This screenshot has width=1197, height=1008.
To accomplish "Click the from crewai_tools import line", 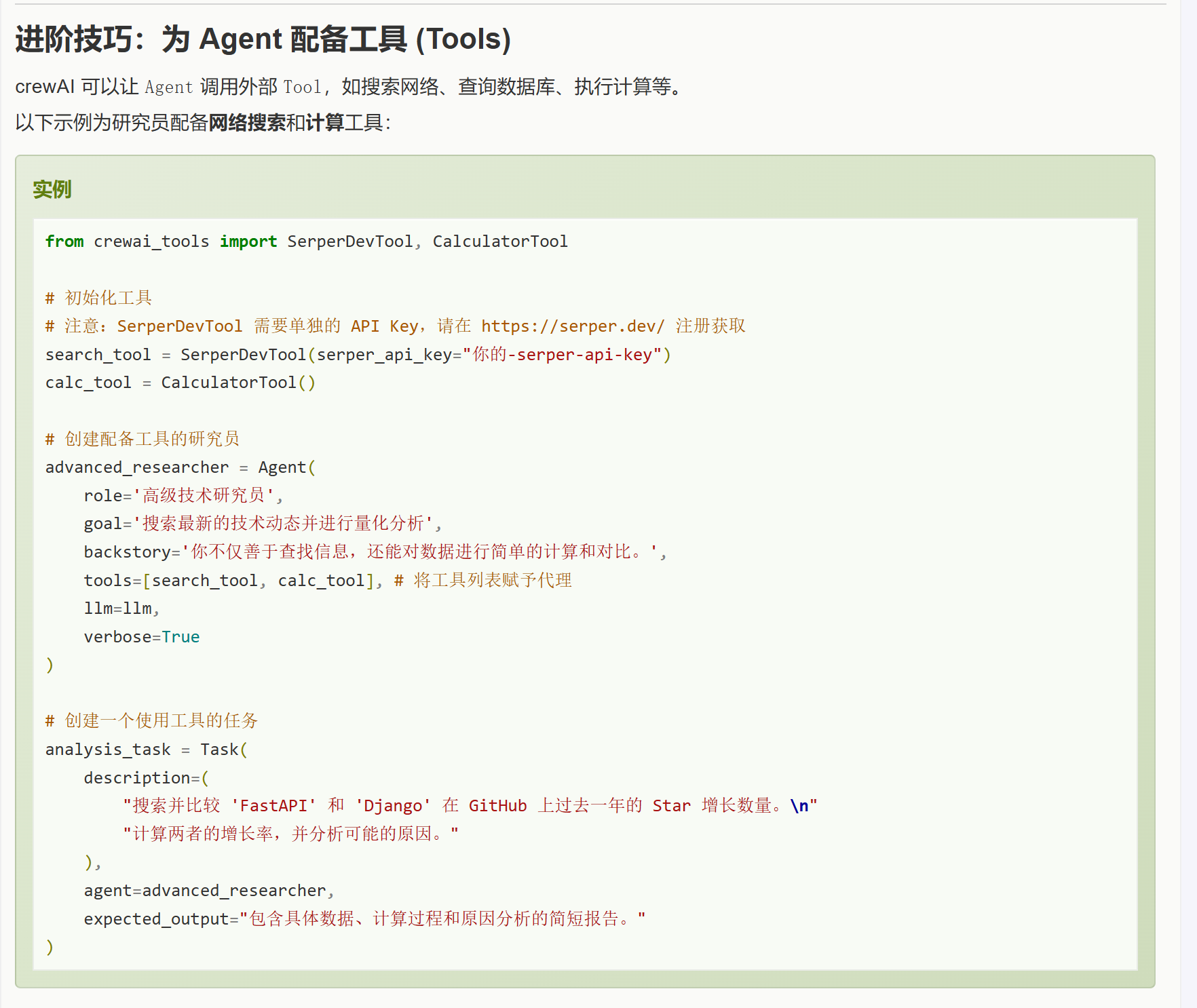I will pyautogui.click(x=307, y=241).
